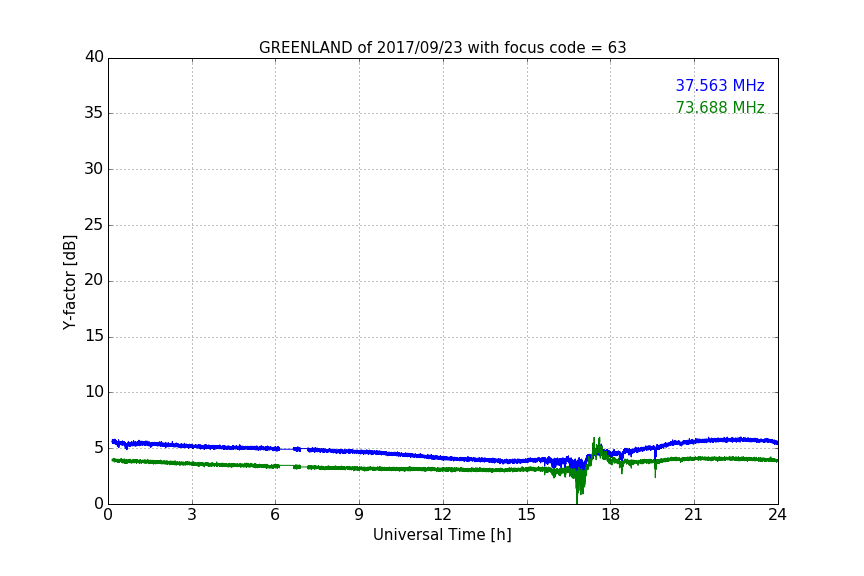
Task: Click the chart title 'GREENLAND of 2017/09/23 with focus code = 63'
Action: [x=442, y=48]
